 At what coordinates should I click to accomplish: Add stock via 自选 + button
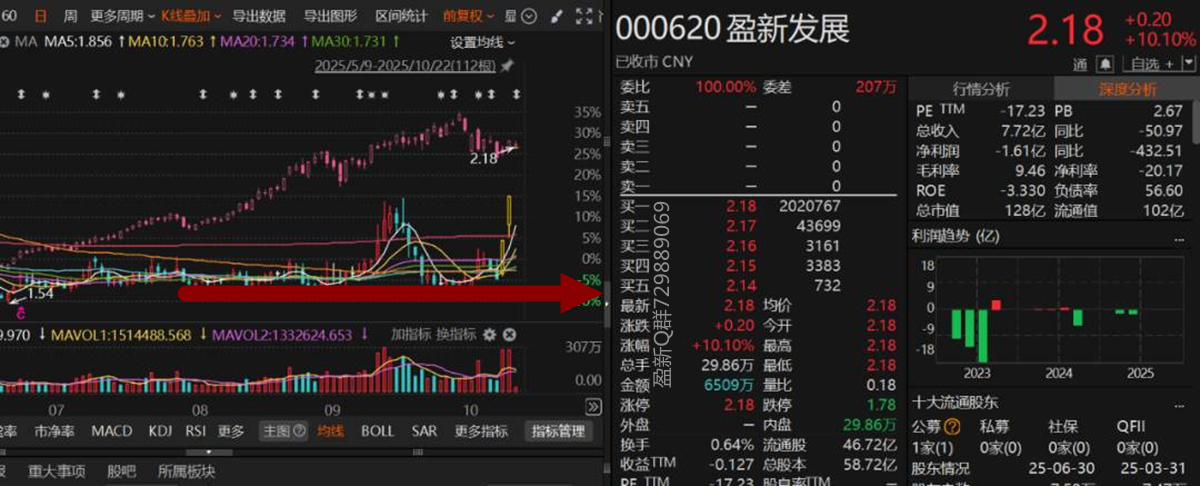point(1151,64)
